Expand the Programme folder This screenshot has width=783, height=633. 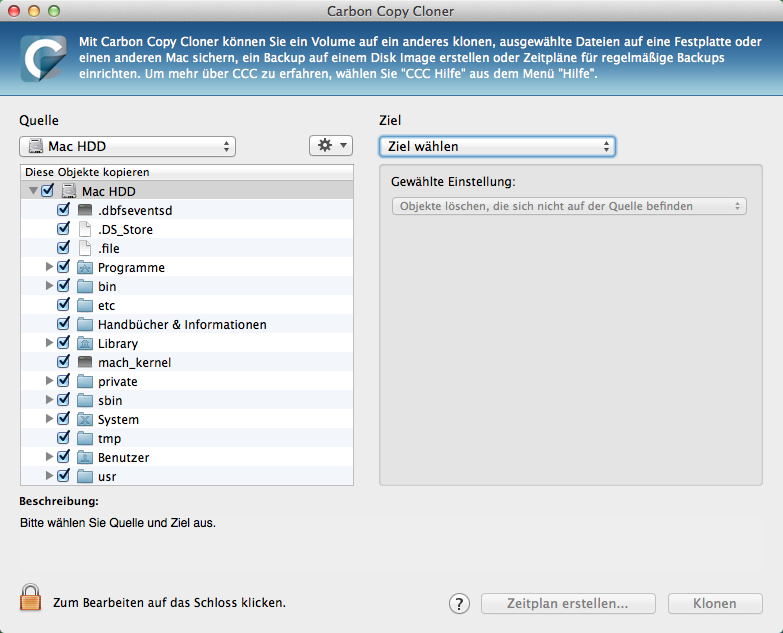pyautogui.click(x=49, y=267)
